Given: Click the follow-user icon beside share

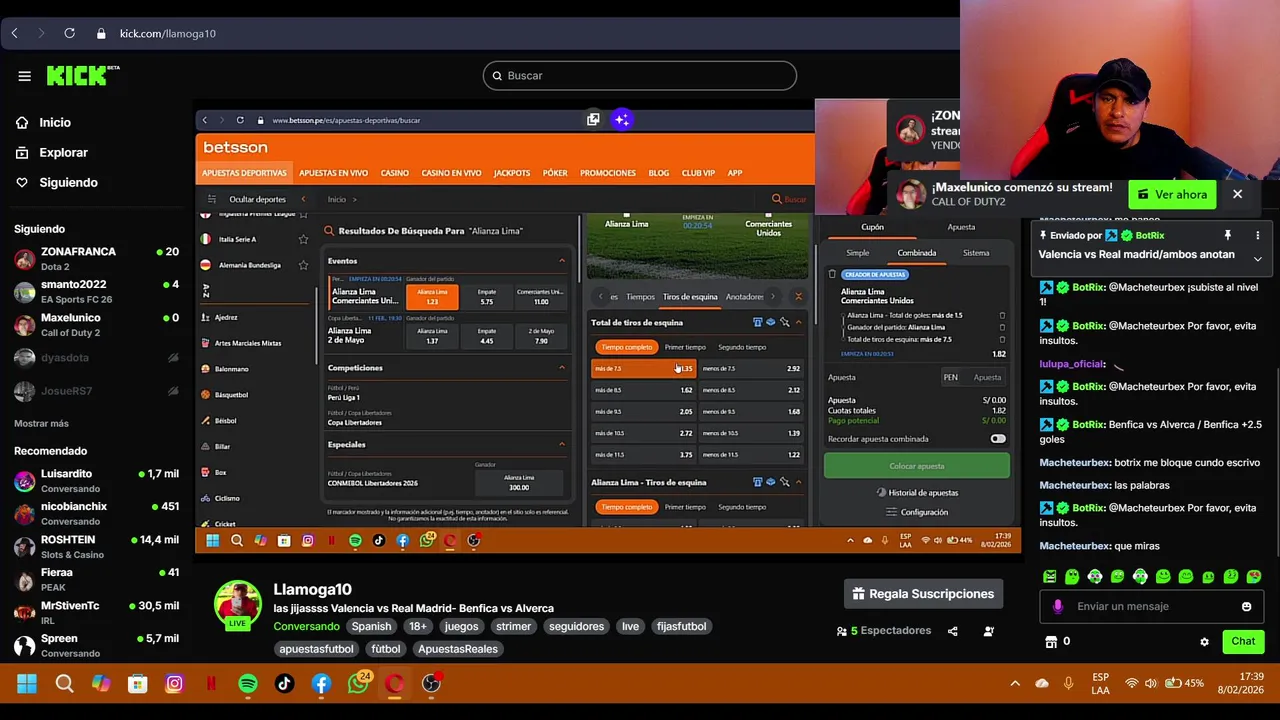Looking at the screenshot, I should [988, 631].
